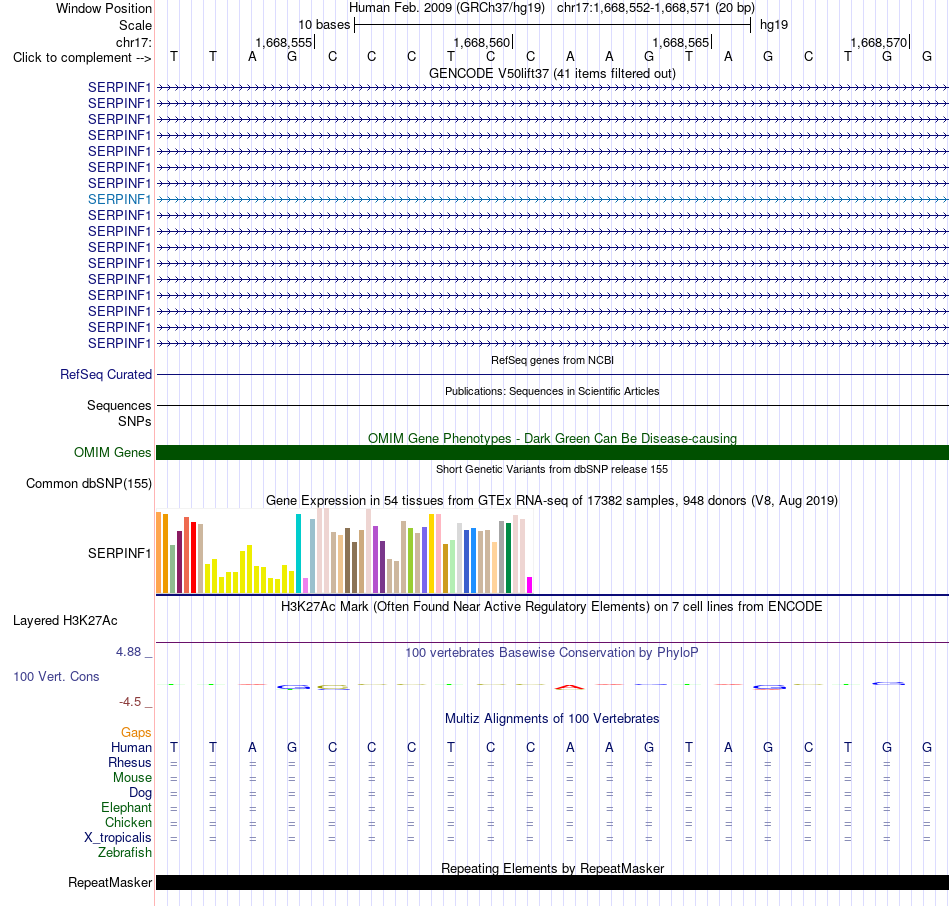The width and height of the screenshot is (950, 906).
Task: Click the '-4.5' PhyloP lower scale value
Action: coord(130,702)
